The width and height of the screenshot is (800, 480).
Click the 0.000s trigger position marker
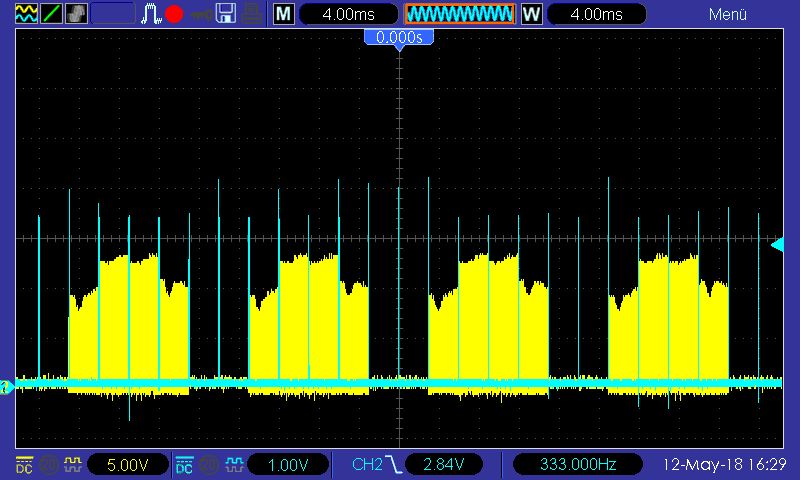tap(399, 38)
